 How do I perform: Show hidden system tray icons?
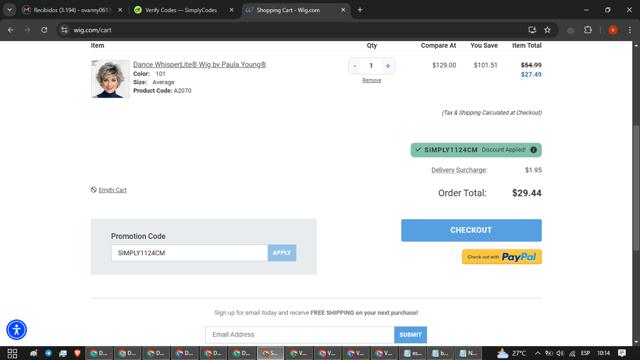point(538,353)
